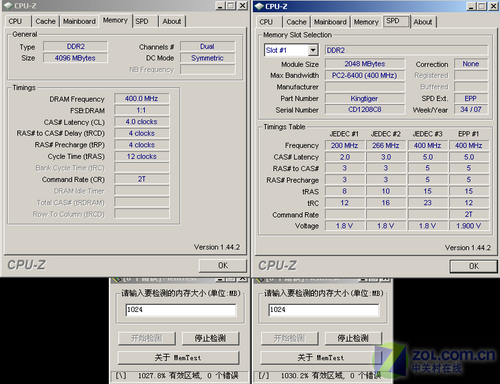This screenshot has height=384, width=500.
Task: Click DRAM Frequency value 400.0 MHz
Action: [x=142, y=99]
